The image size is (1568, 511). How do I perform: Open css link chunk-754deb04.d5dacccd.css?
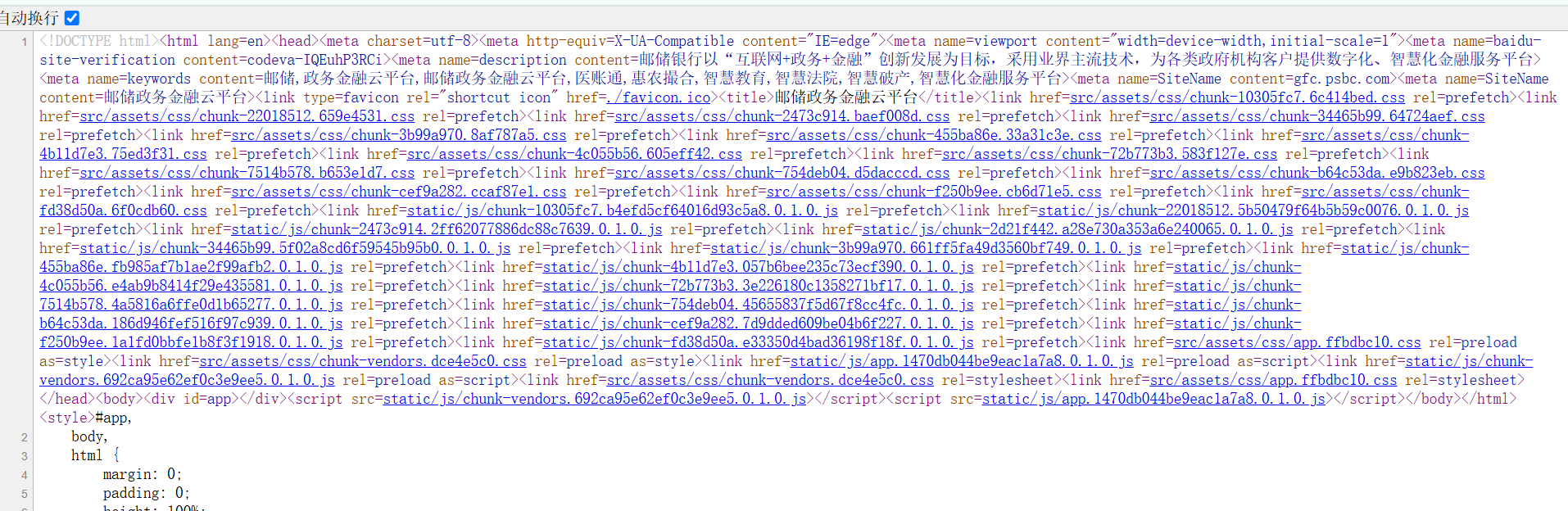782,173
